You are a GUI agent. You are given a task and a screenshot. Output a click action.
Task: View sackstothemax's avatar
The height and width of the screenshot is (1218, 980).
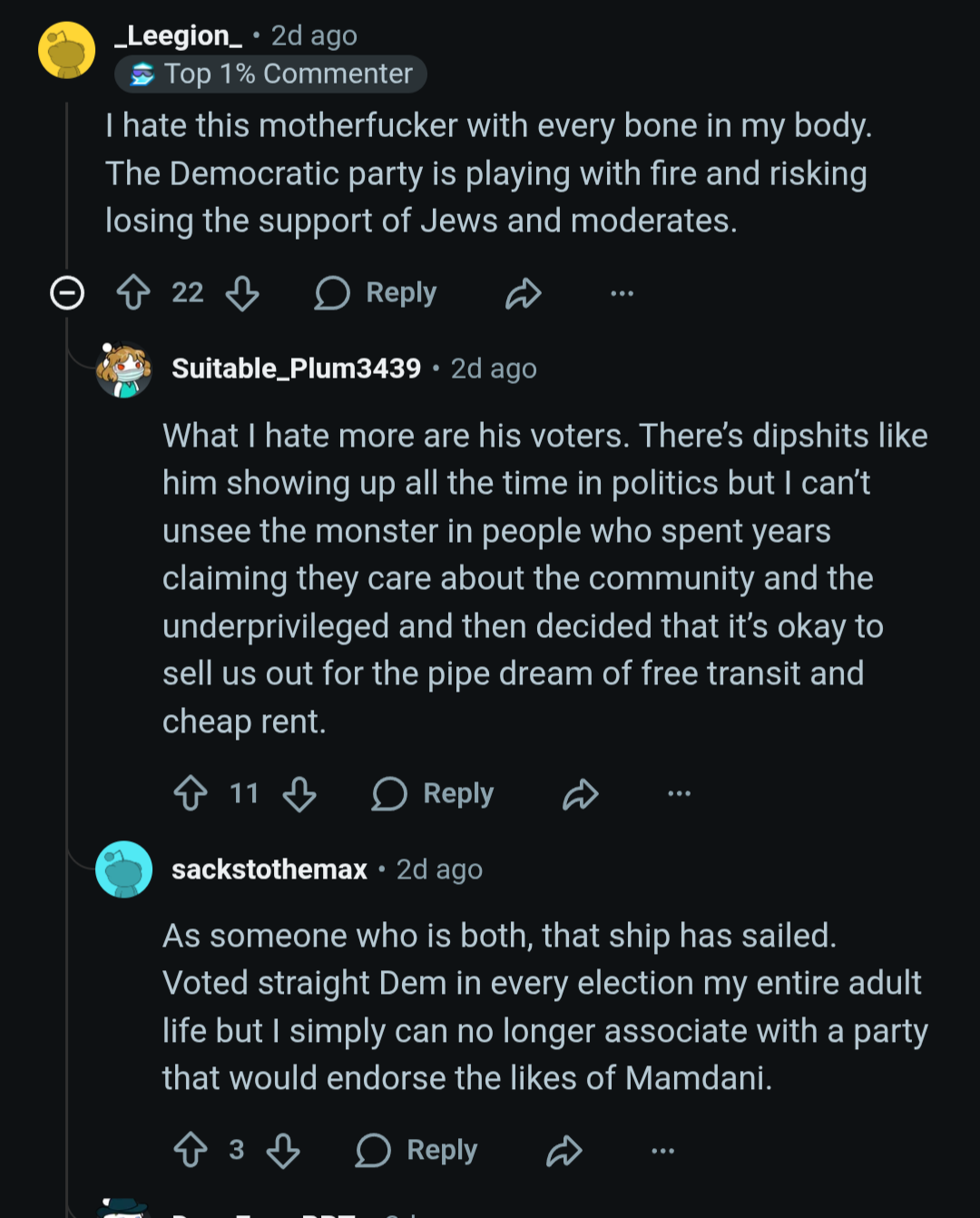click(x=123, y=869)
